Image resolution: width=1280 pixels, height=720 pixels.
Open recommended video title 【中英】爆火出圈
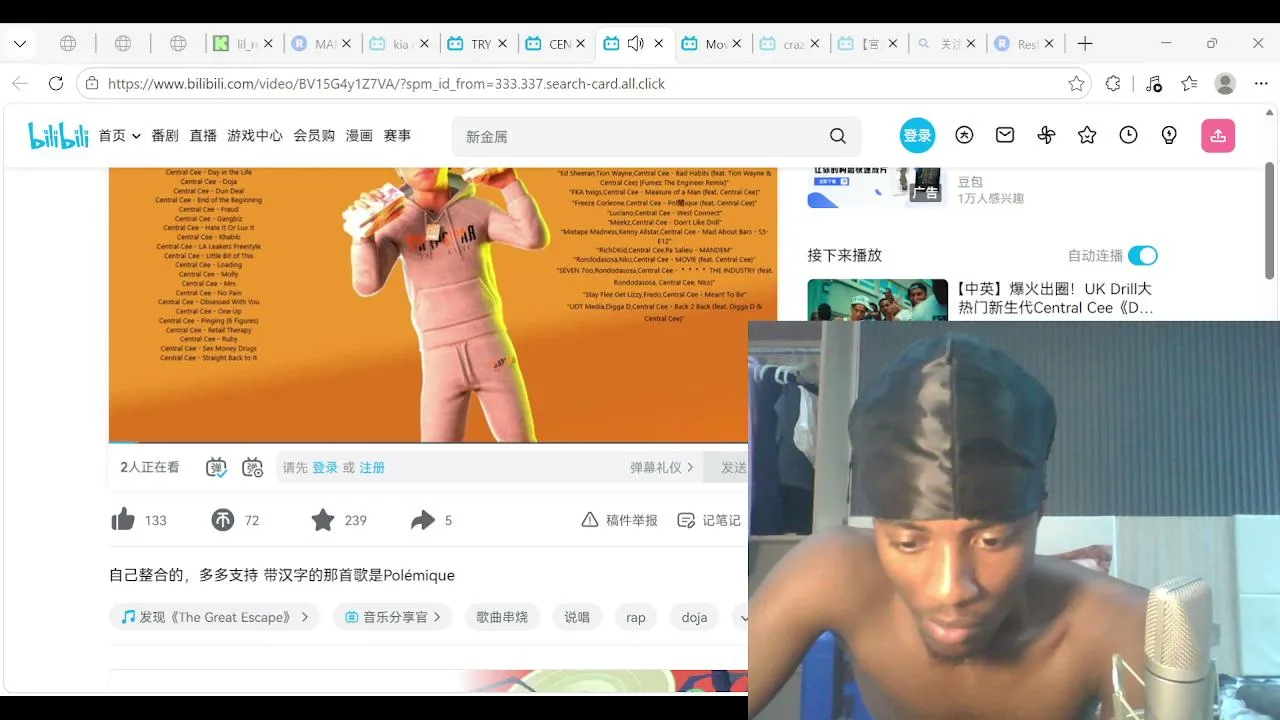[x=1054, y=298]
